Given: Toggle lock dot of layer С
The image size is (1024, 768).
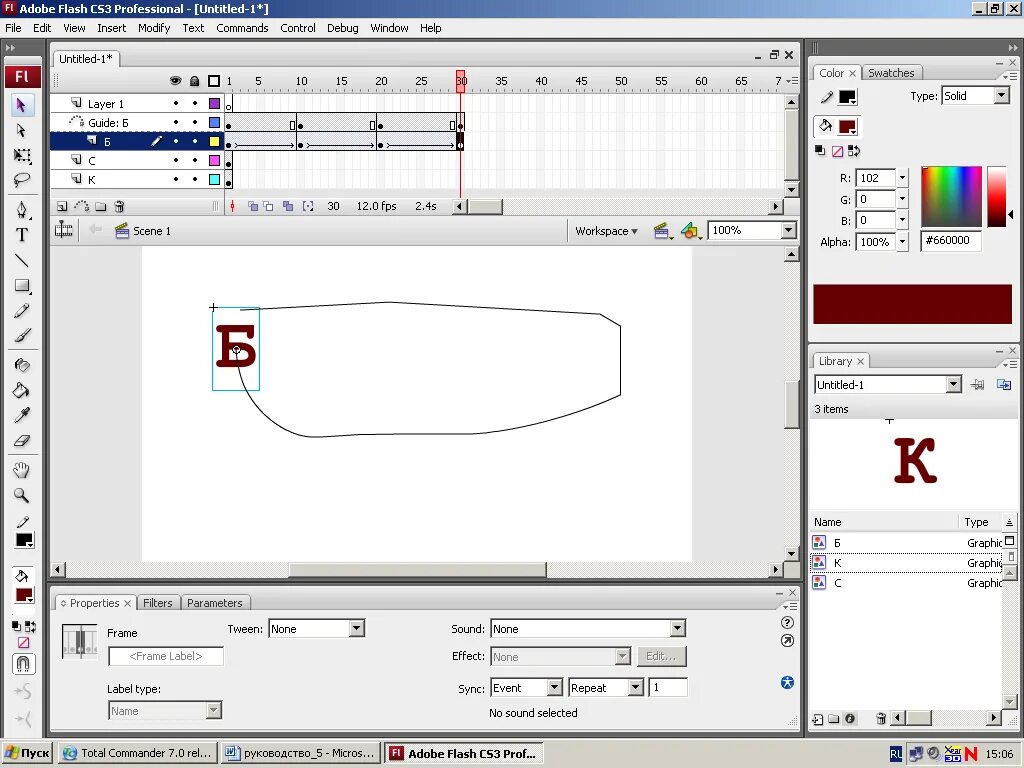Looking at the screenshot, I should click(195, 160).
